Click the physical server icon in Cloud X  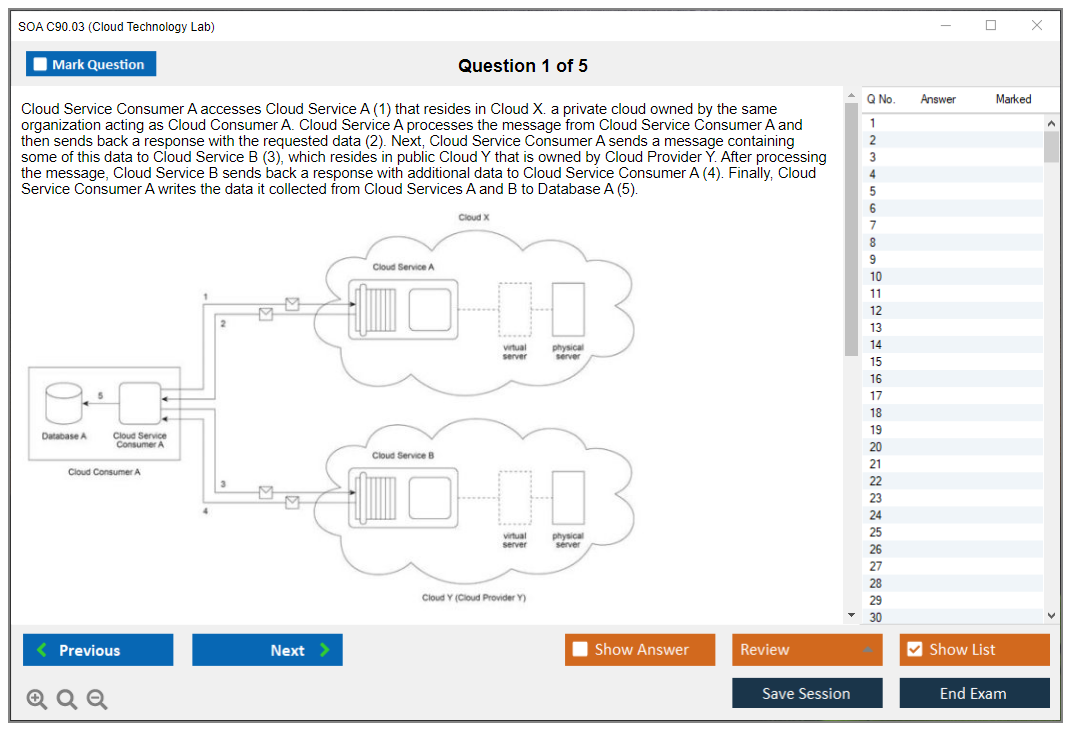[568, 311]
